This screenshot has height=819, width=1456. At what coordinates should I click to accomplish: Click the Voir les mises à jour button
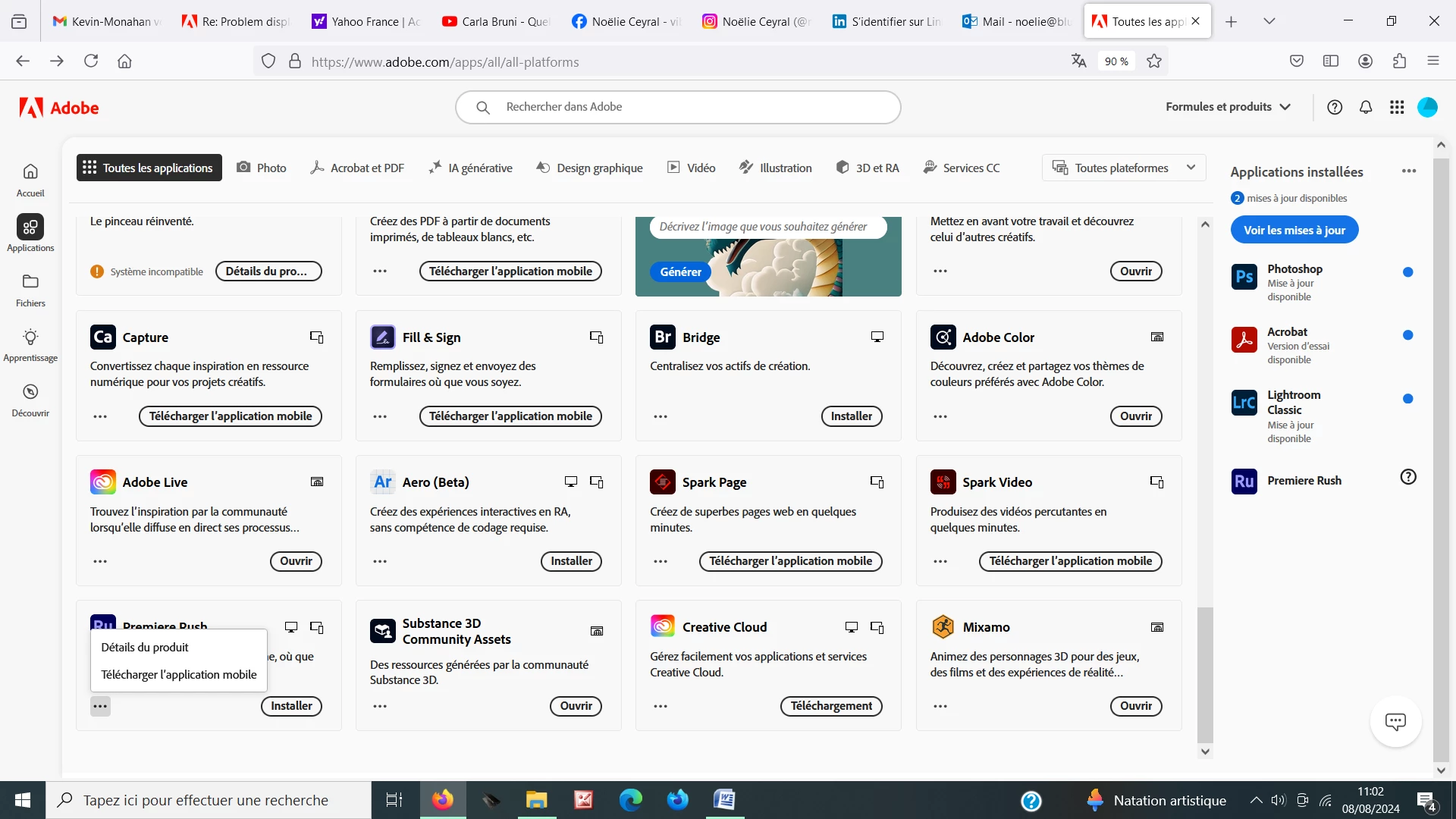(1294, 230)
